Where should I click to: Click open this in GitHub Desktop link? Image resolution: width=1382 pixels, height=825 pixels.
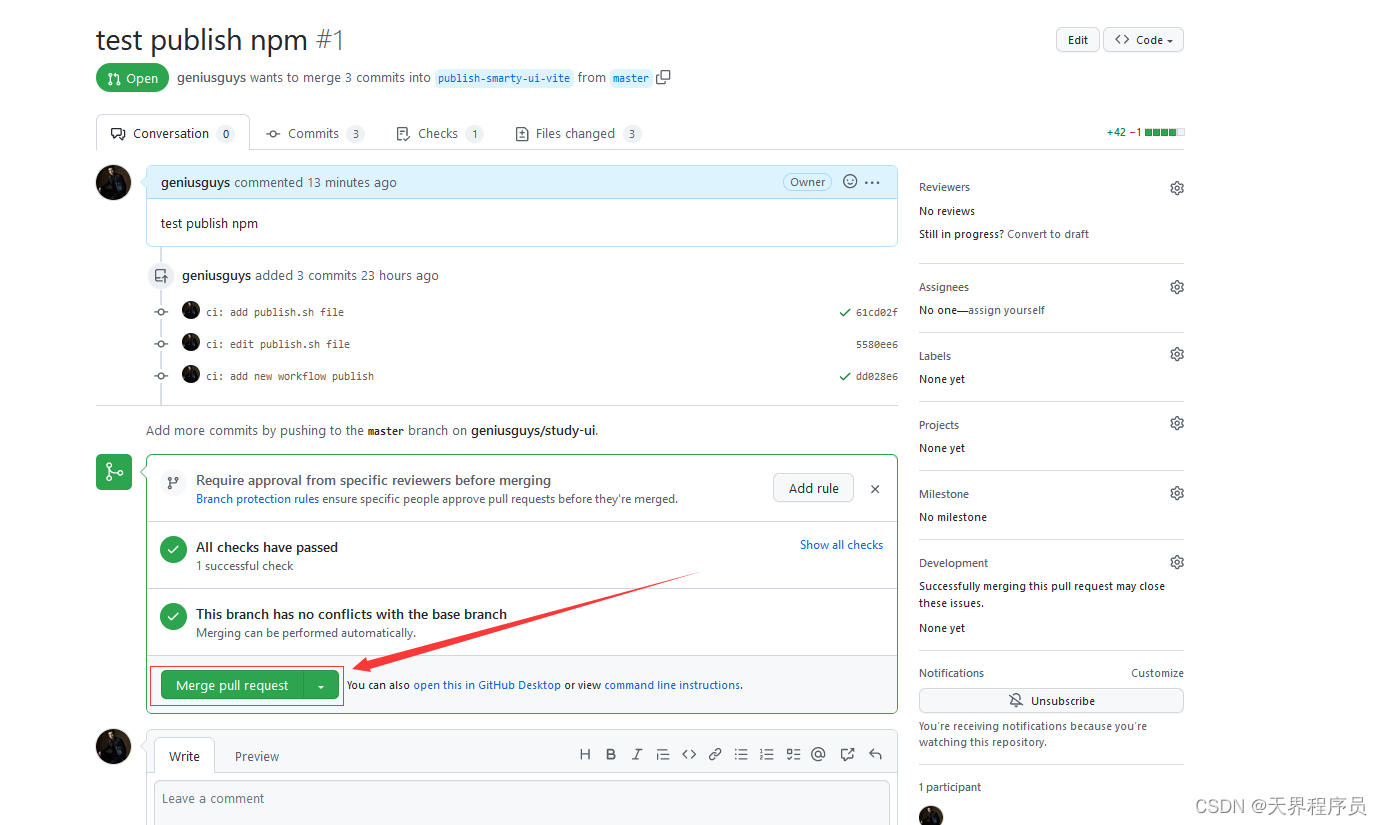pyautogui.click(x=487, y=685)
